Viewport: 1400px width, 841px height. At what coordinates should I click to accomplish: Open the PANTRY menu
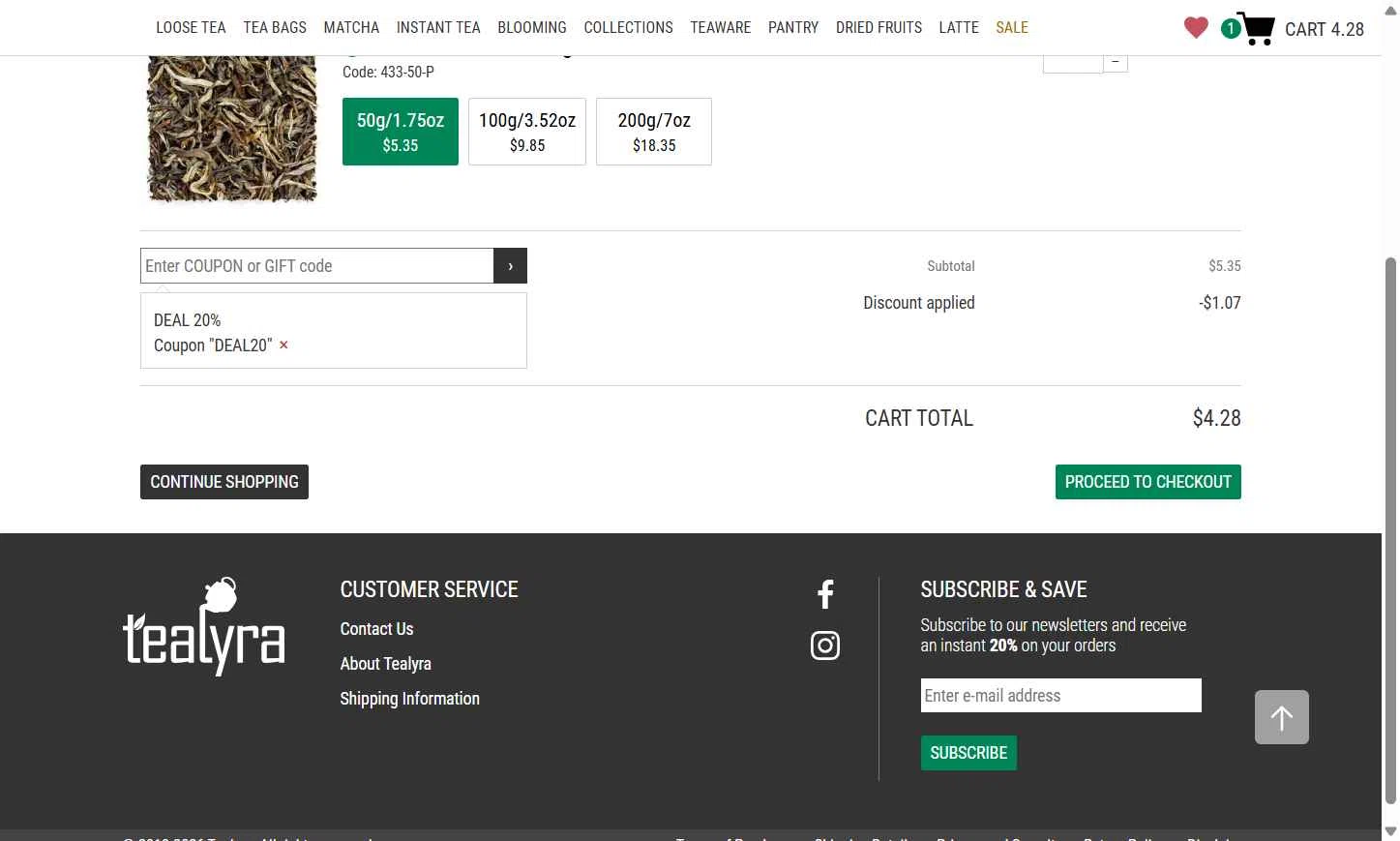tap(793, 27)
